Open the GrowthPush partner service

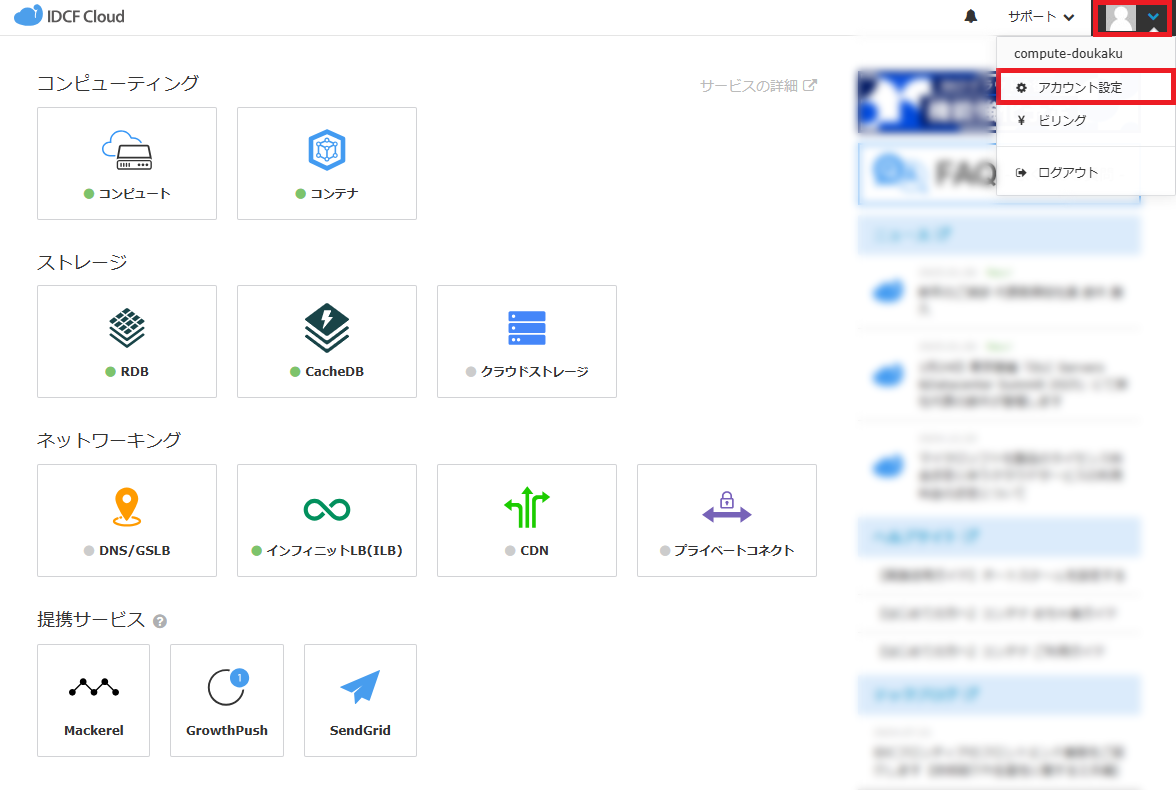(x=227, y=700)
